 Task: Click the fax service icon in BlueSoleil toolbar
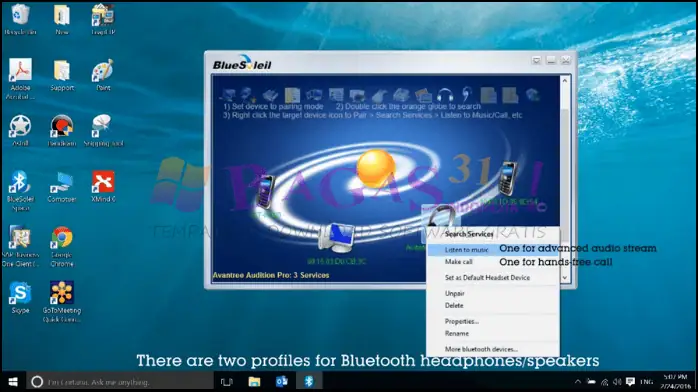tap(401, 95)
